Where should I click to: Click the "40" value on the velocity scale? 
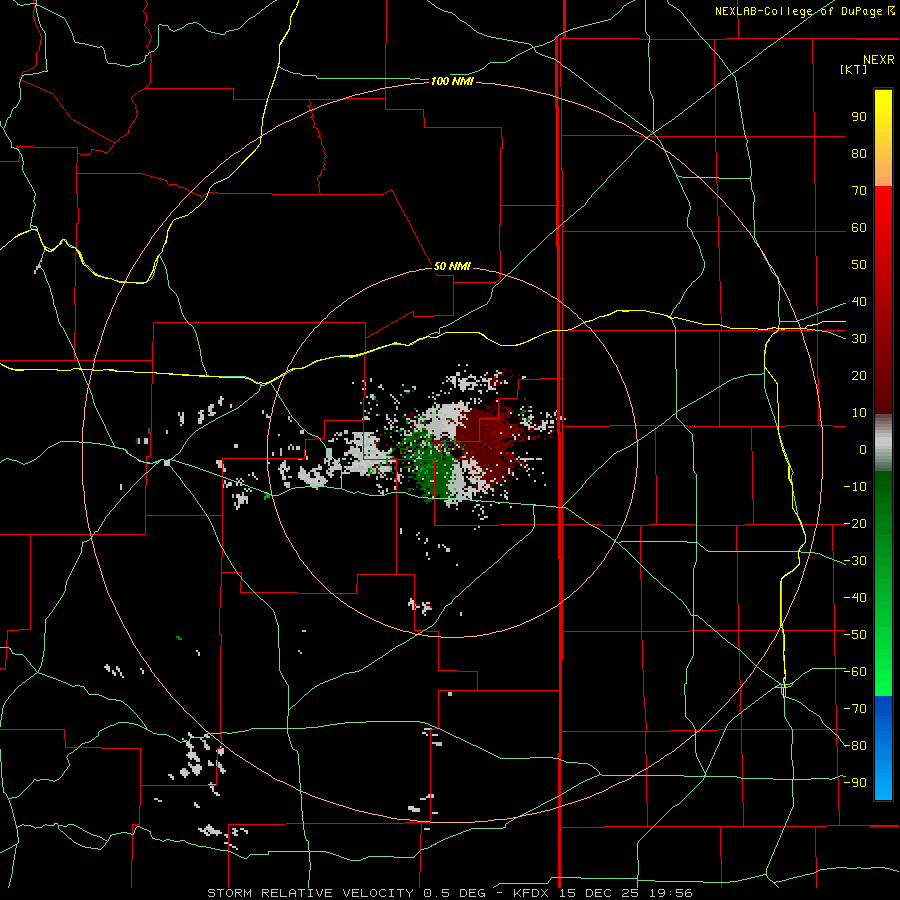point(859,302)
